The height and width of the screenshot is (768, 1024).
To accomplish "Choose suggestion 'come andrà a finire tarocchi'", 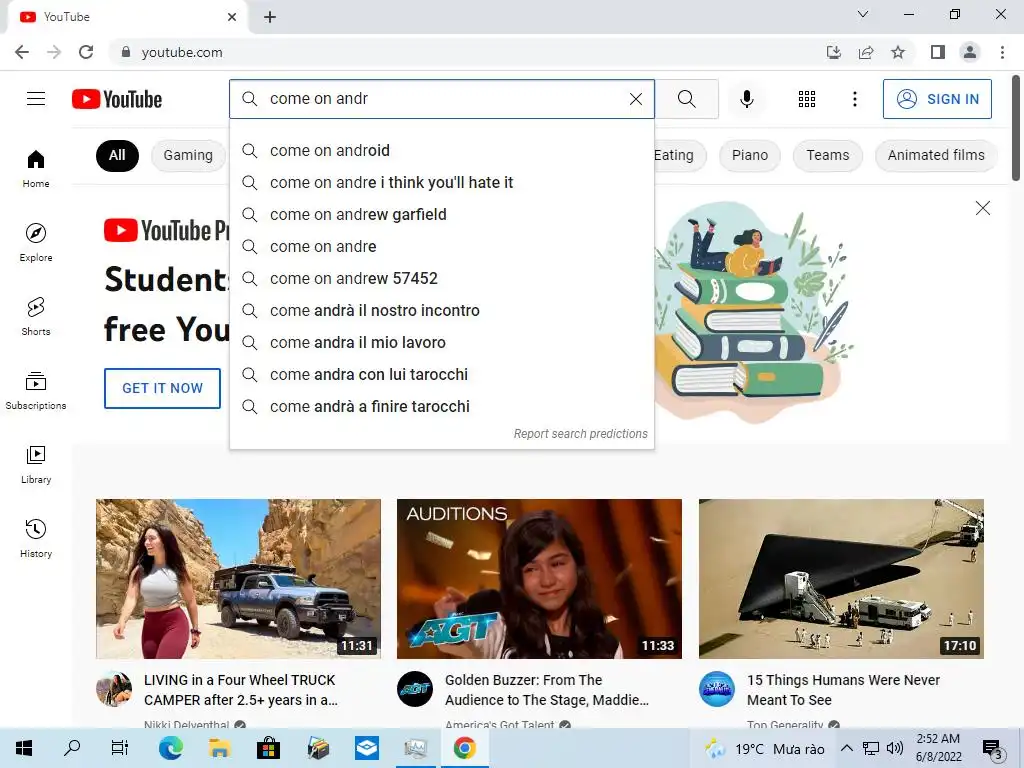I will pyautogui.click(x=442, y=406).
